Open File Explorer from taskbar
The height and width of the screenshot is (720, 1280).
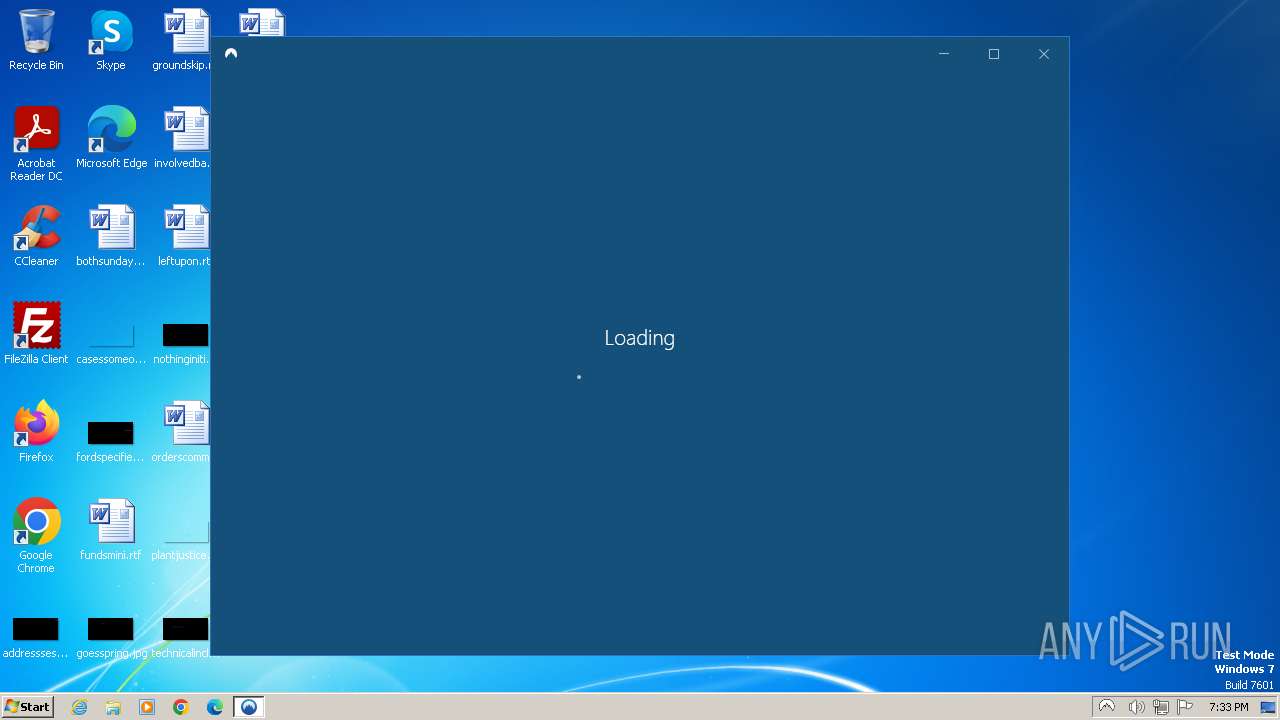click(113, 707)
